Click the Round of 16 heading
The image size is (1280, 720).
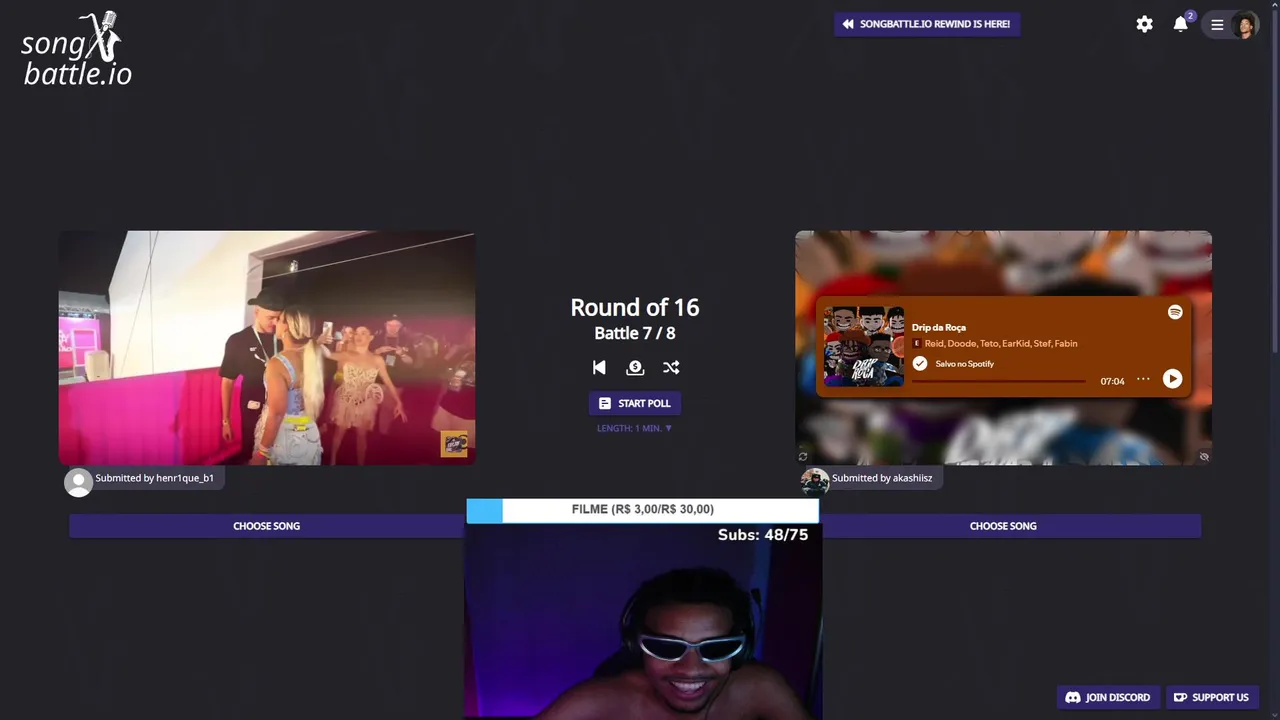point(635,307)
